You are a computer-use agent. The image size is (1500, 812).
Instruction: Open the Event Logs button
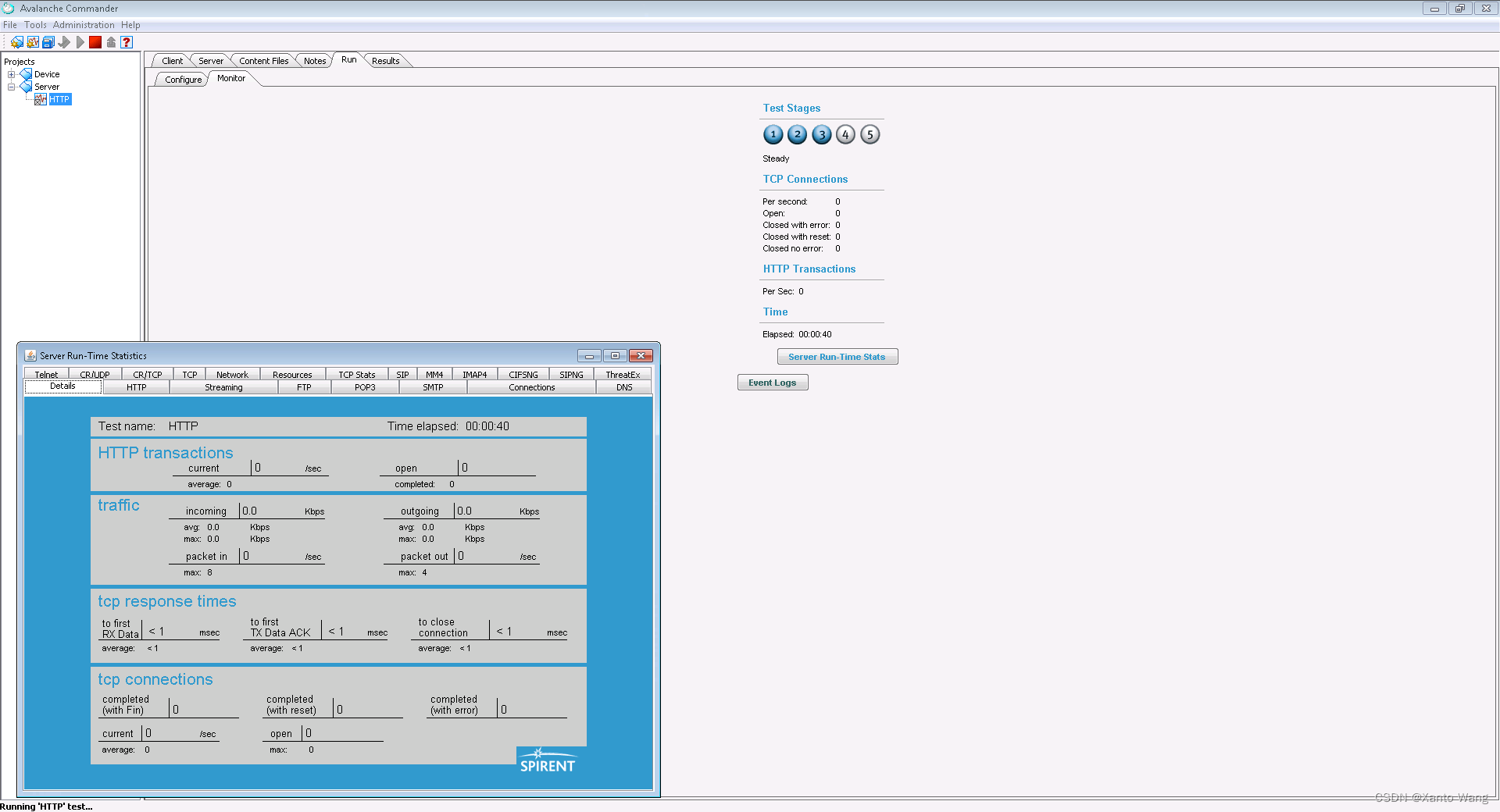(772, 383)
